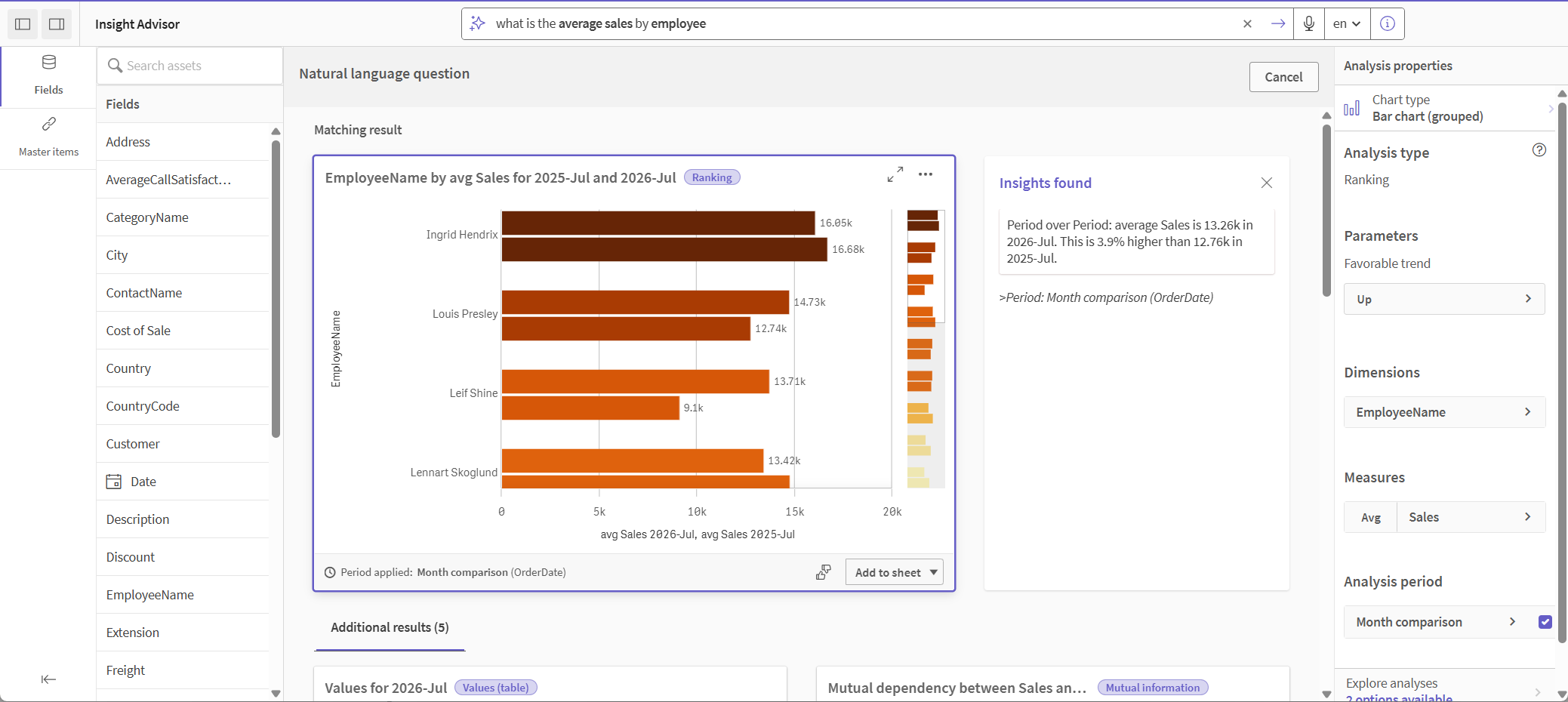Cancel the natural language question
Viewport: 1568px width, 702px height.
coord(1283,77)
